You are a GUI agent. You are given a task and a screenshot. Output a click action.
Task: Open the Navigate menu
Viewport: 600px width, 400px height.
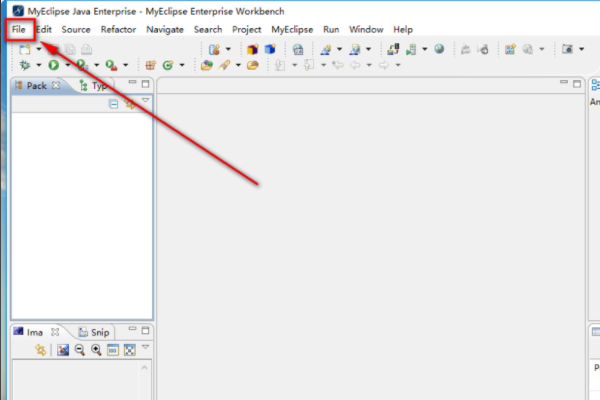pyautogui.click(x=165, y=29)
